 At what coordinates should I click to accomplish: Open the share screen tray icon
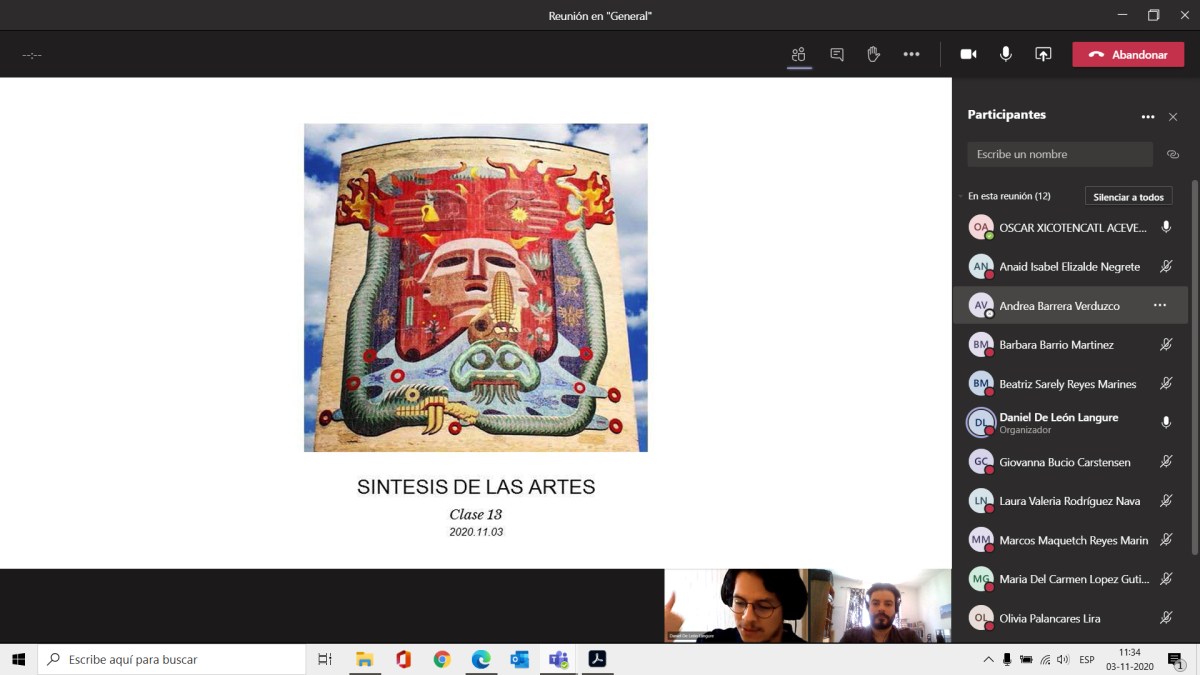1043,55
